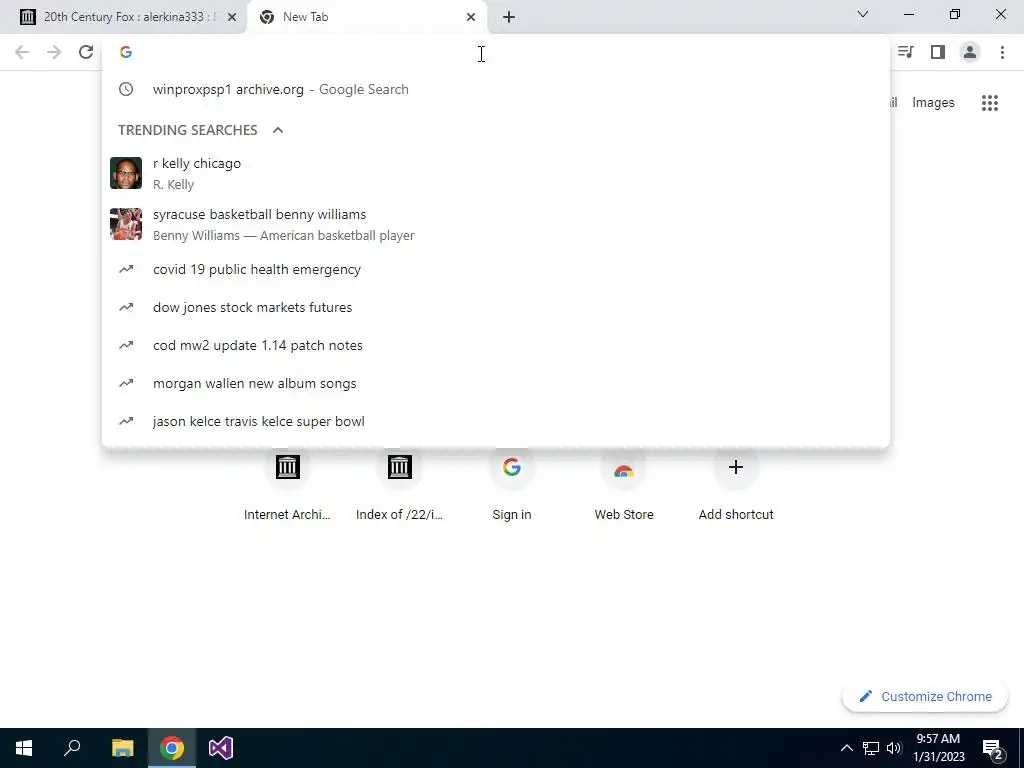
Task: Launch Visual Studio from taskbar
Action: [x=221, y=748]
